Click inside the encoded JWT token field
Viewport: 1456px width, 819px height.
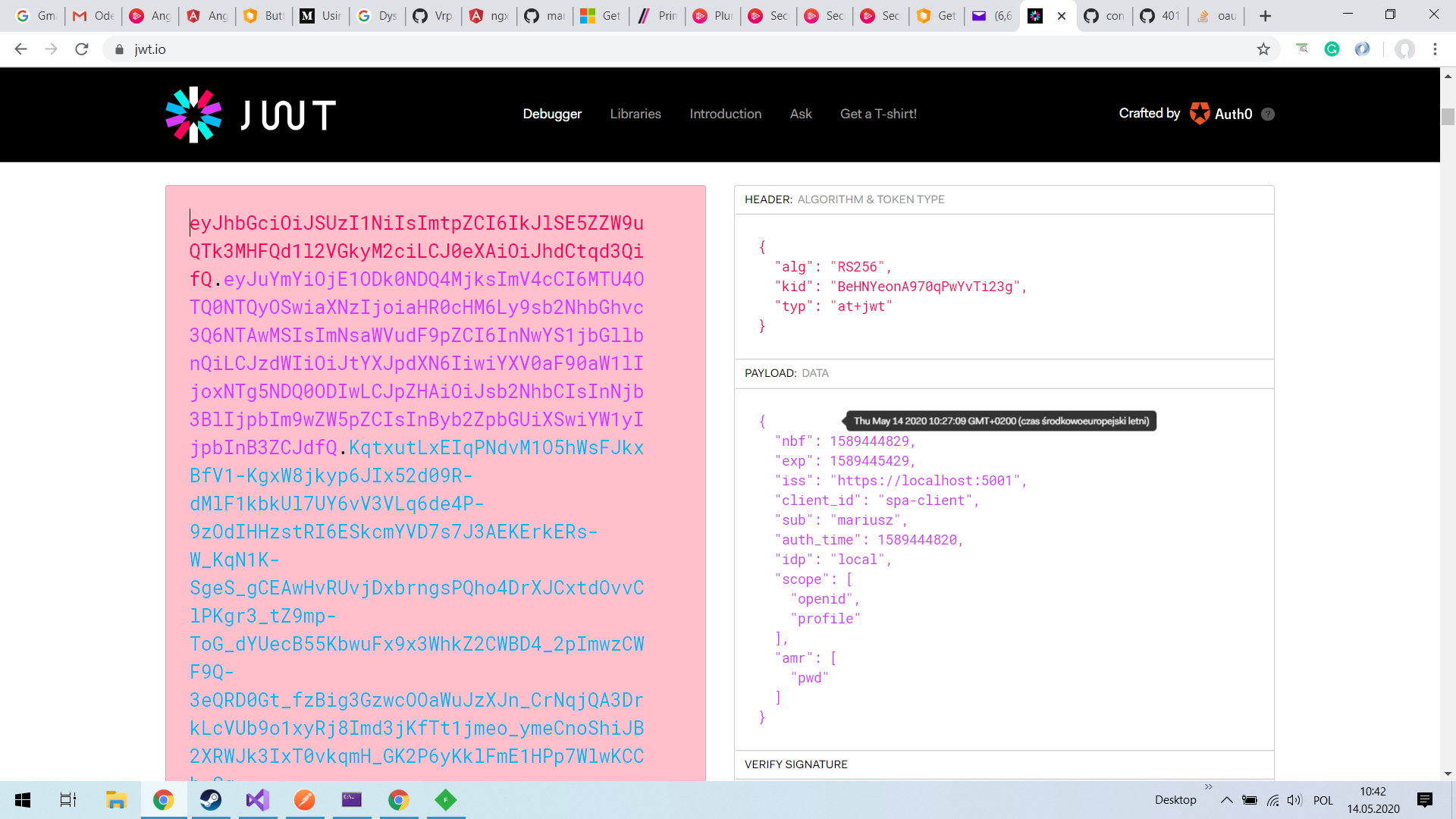click(x=417, y=455)
